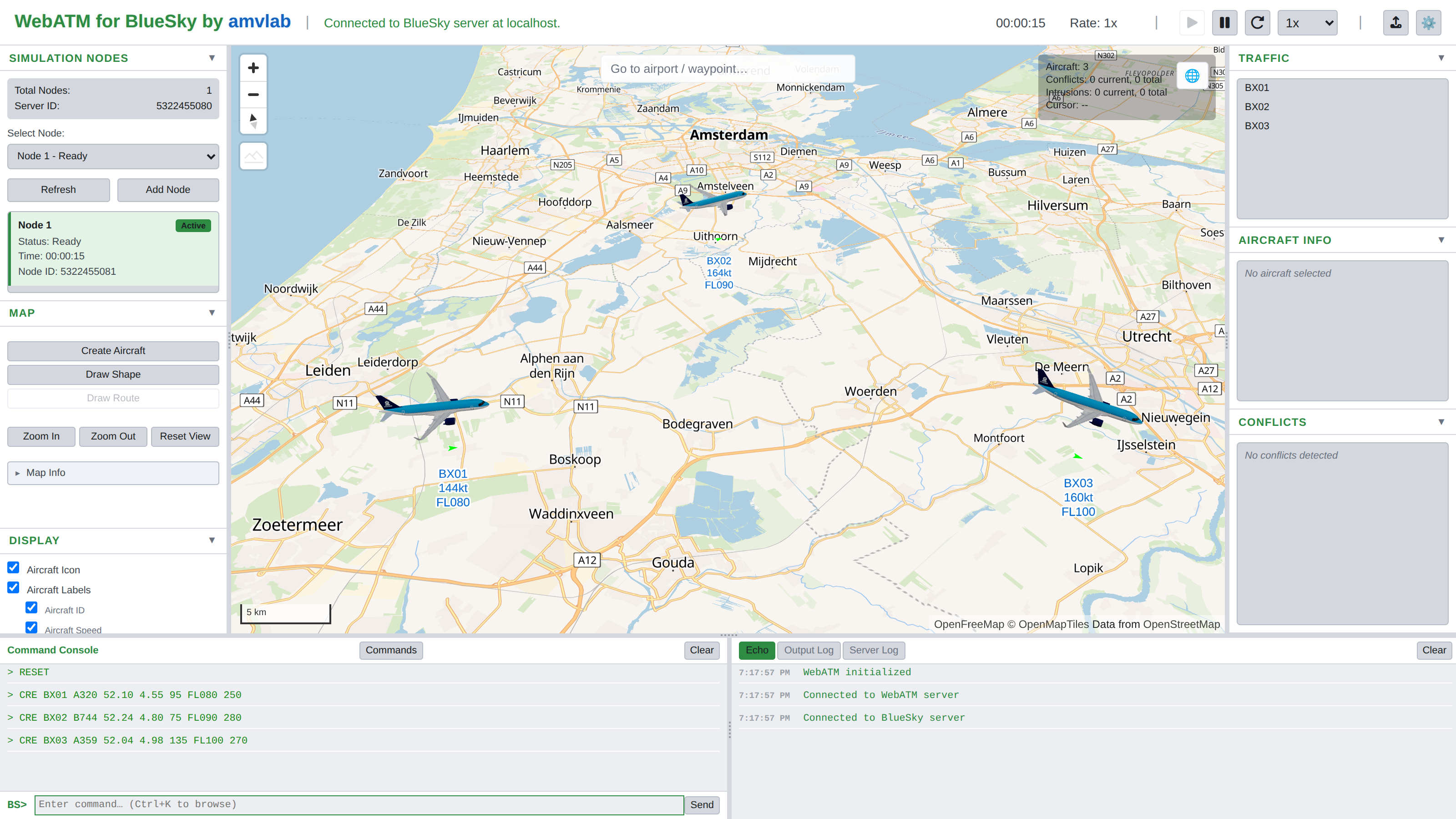The width and height of the screenshot is (1456, 819).
Task: Click the Draw Shape button
Action: click(113, 374)
